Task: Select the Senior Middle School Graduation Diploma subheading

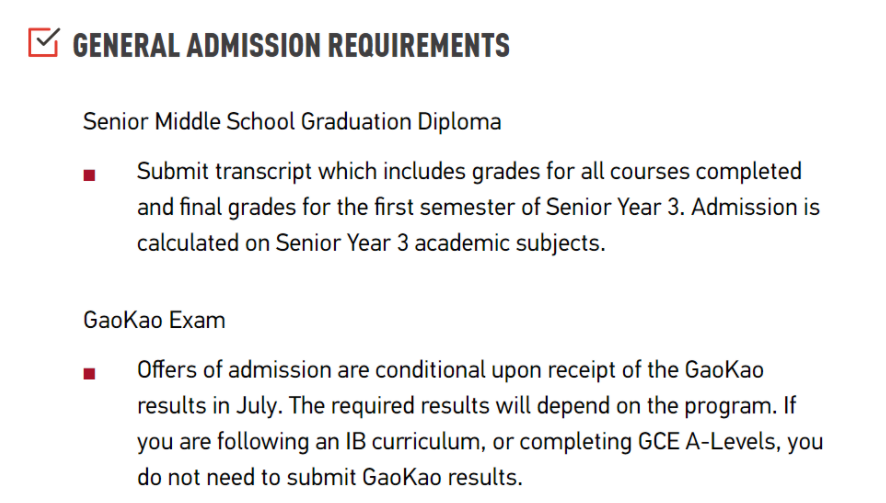Action: (x=292, y=122)
